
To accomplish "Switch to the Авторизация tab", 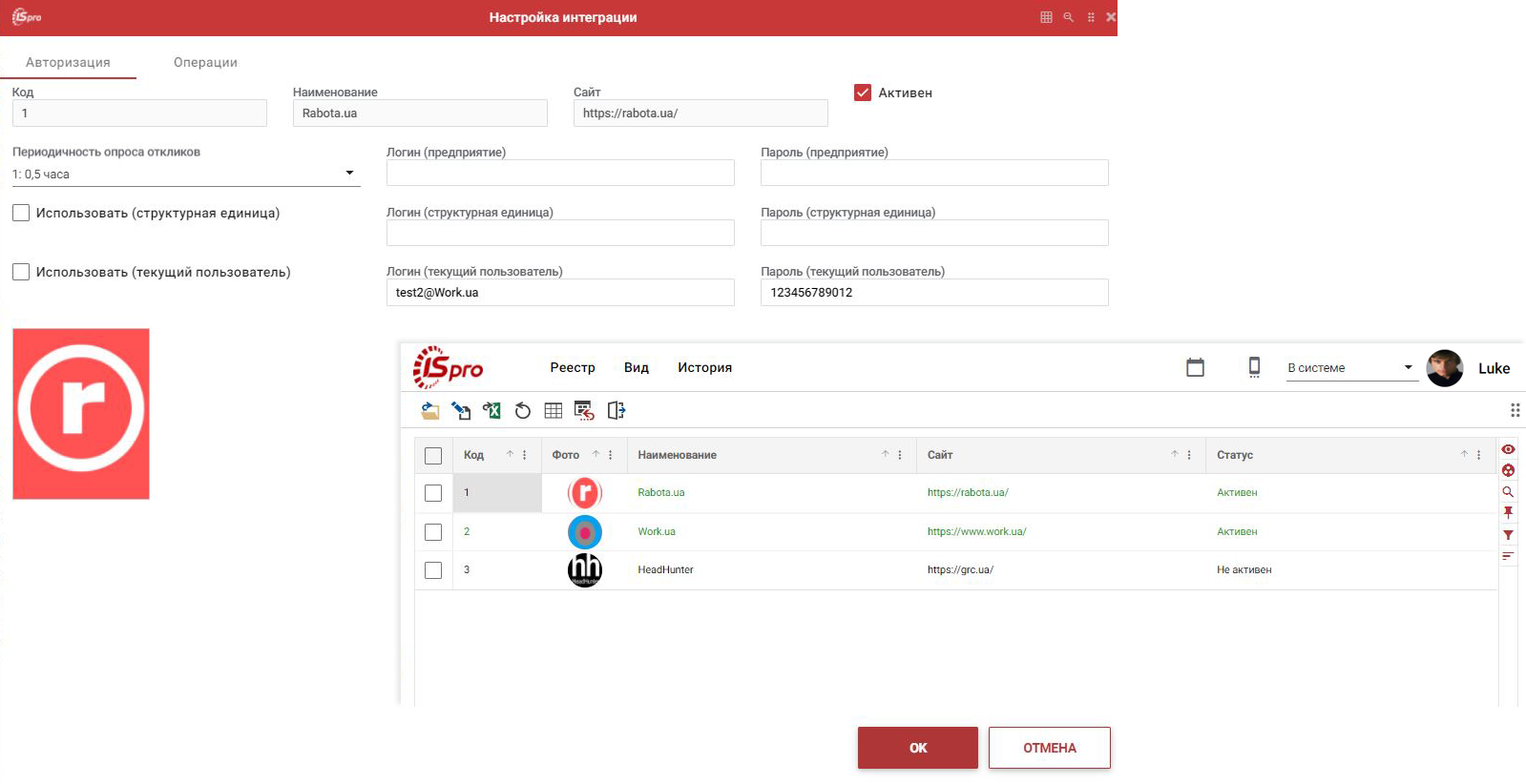I will (68, 62).
